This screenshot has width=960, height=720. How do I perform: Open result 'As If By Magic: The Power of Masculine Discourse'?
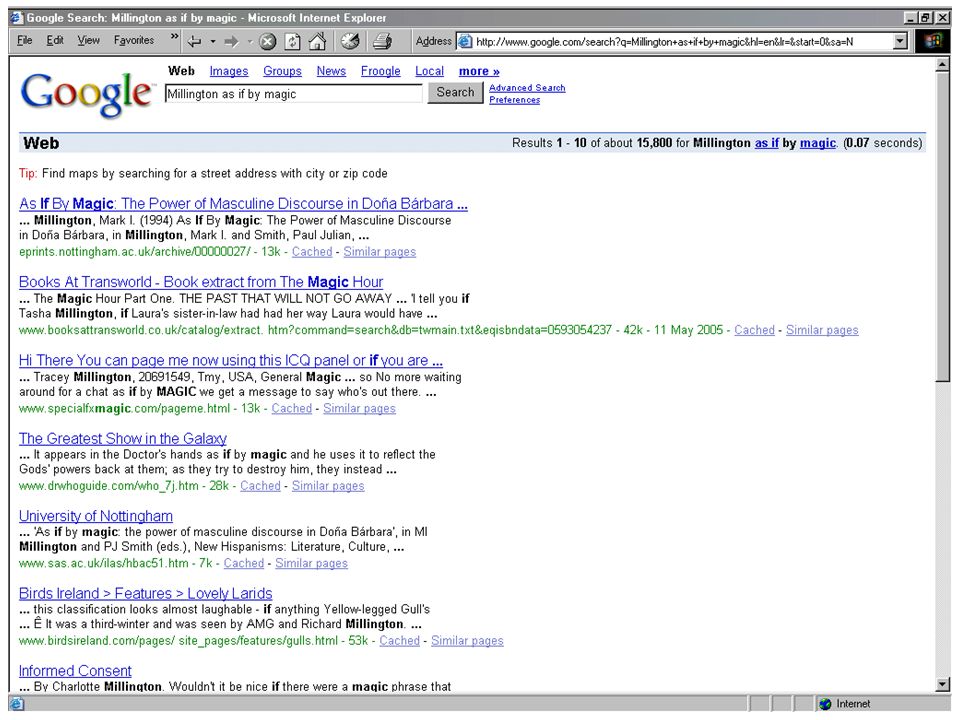[x=243, y=203]
